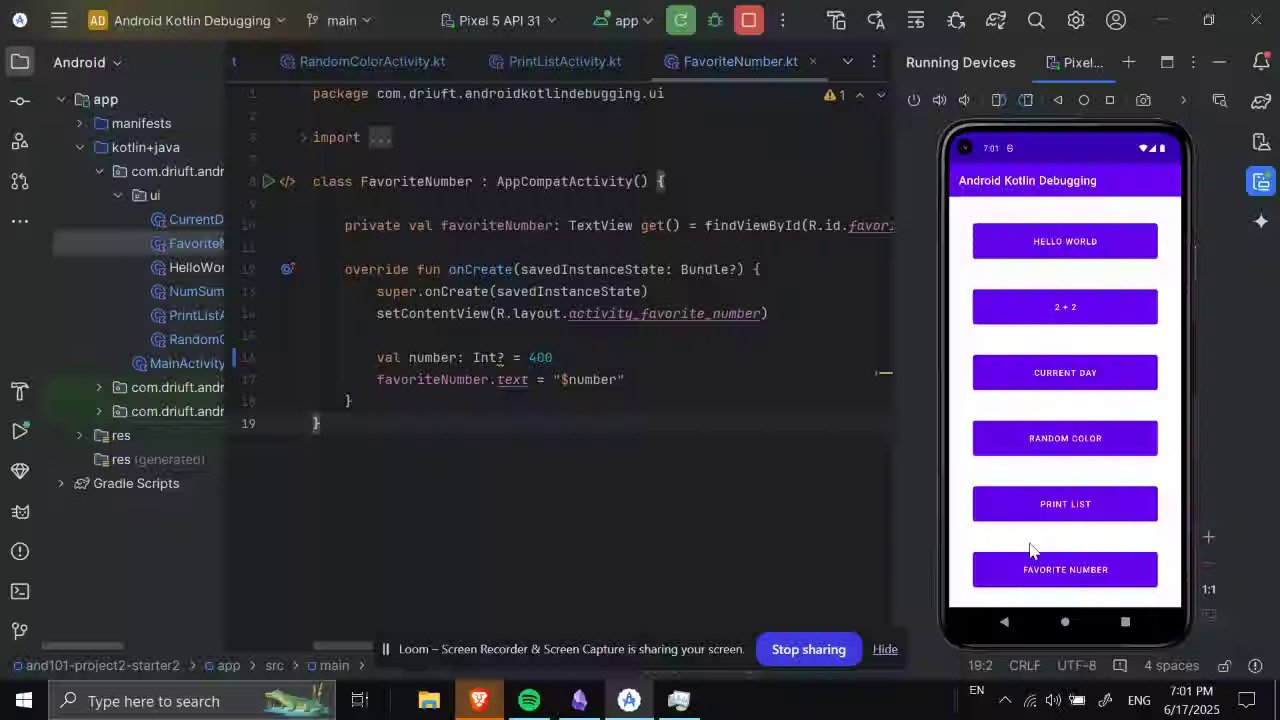
Task: Add a new running device tab
Action: coord(1129,62)
